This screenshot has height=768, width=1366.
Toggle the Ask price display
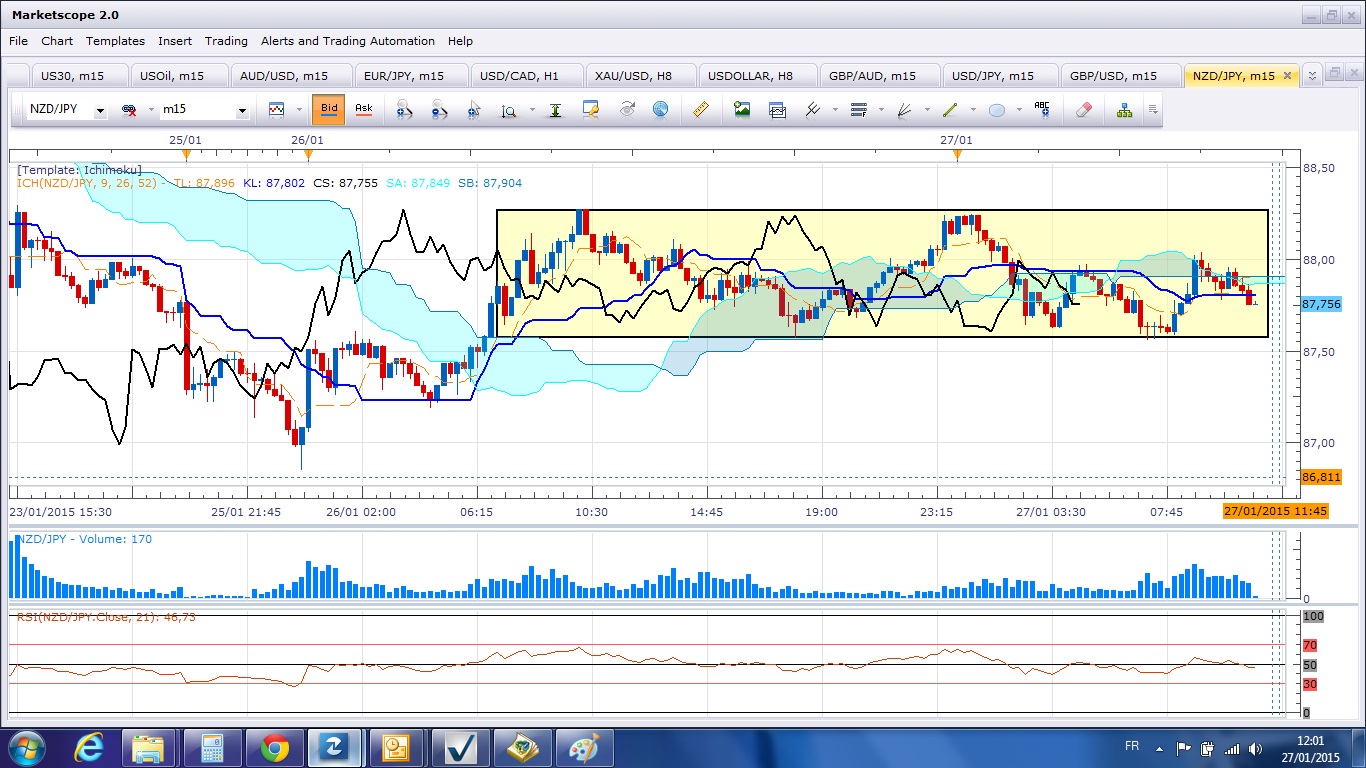[x=363, y=109]
